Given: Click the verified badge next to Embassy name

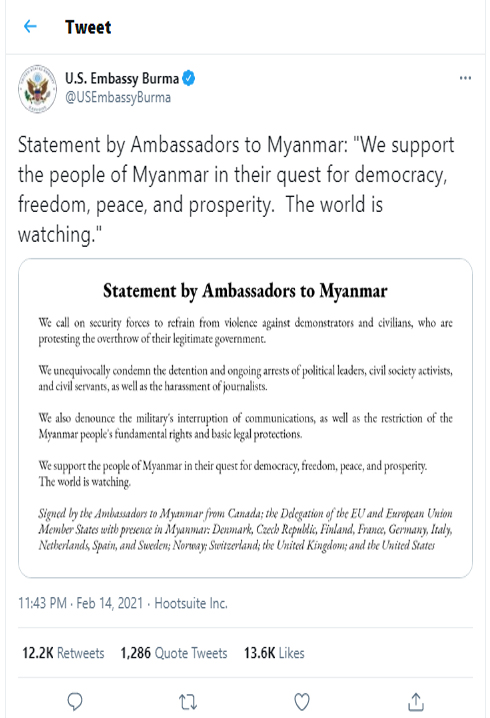Looking at the screenshot, I should click(189, 78).
